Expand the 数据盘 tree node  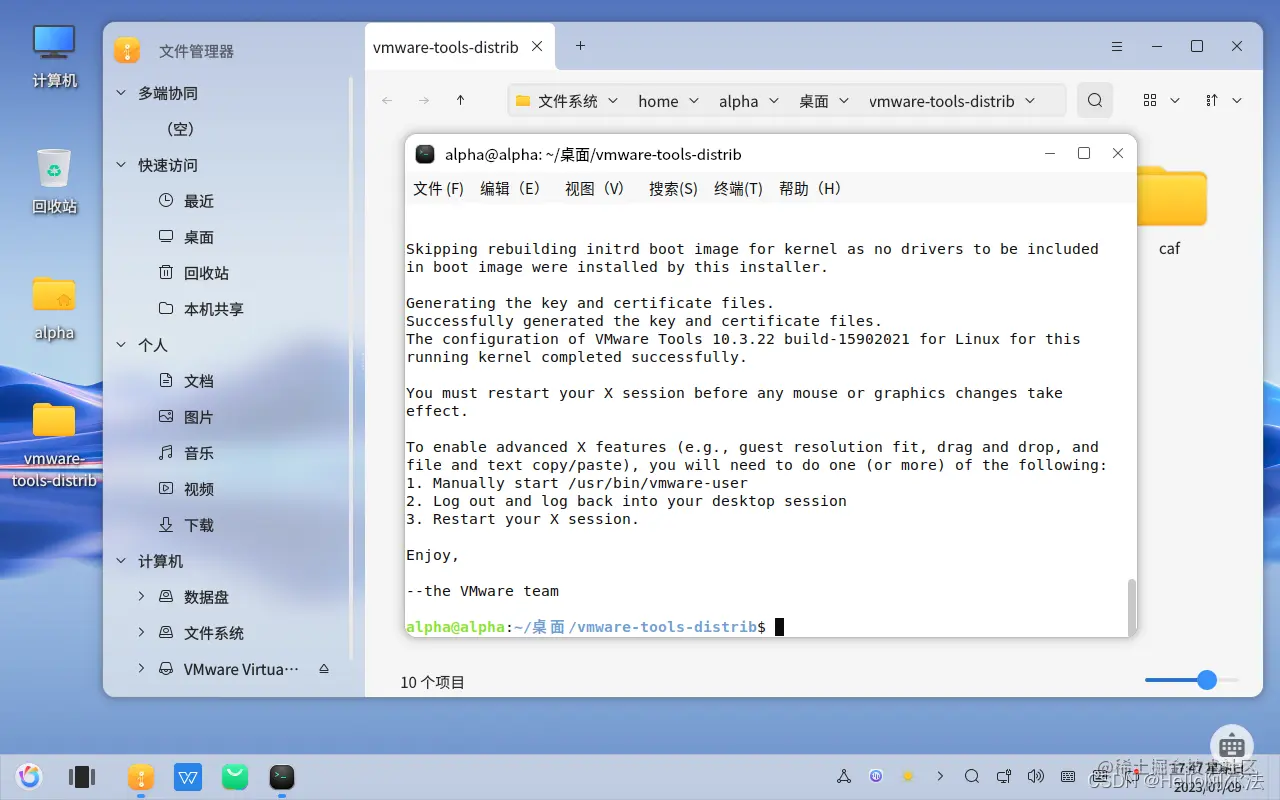[141, 597]
